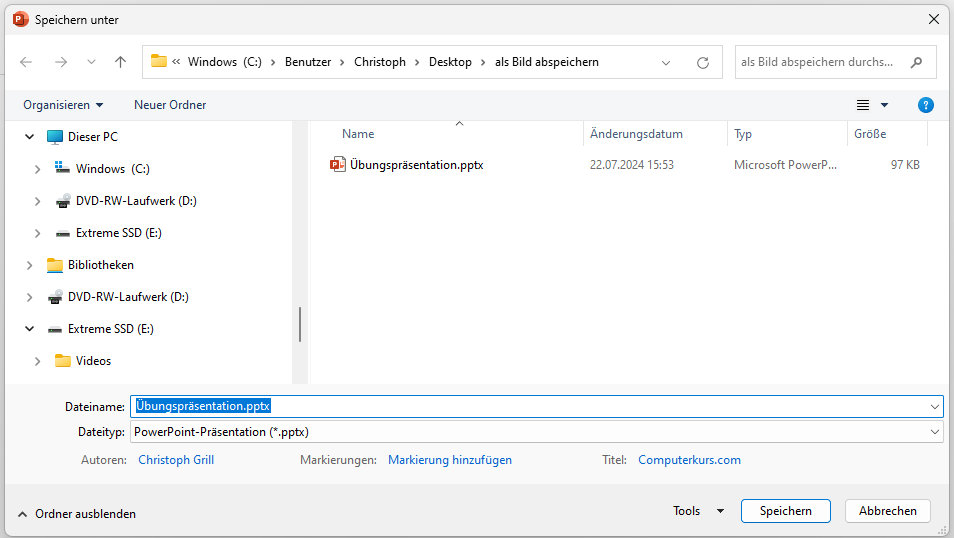Go up one folder level
The width and height of the screenshot is (954, 538).
tap(121, 62)
